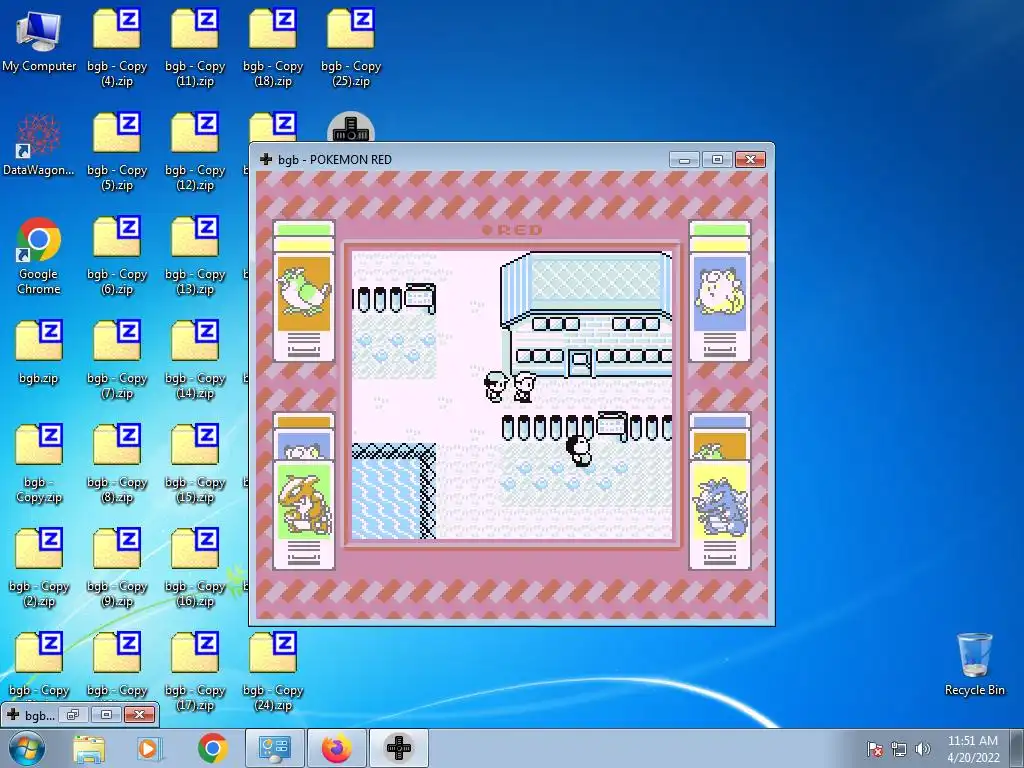Click the network tray icon
This screenshot has width=1024, height=768.
pos(899,749)
